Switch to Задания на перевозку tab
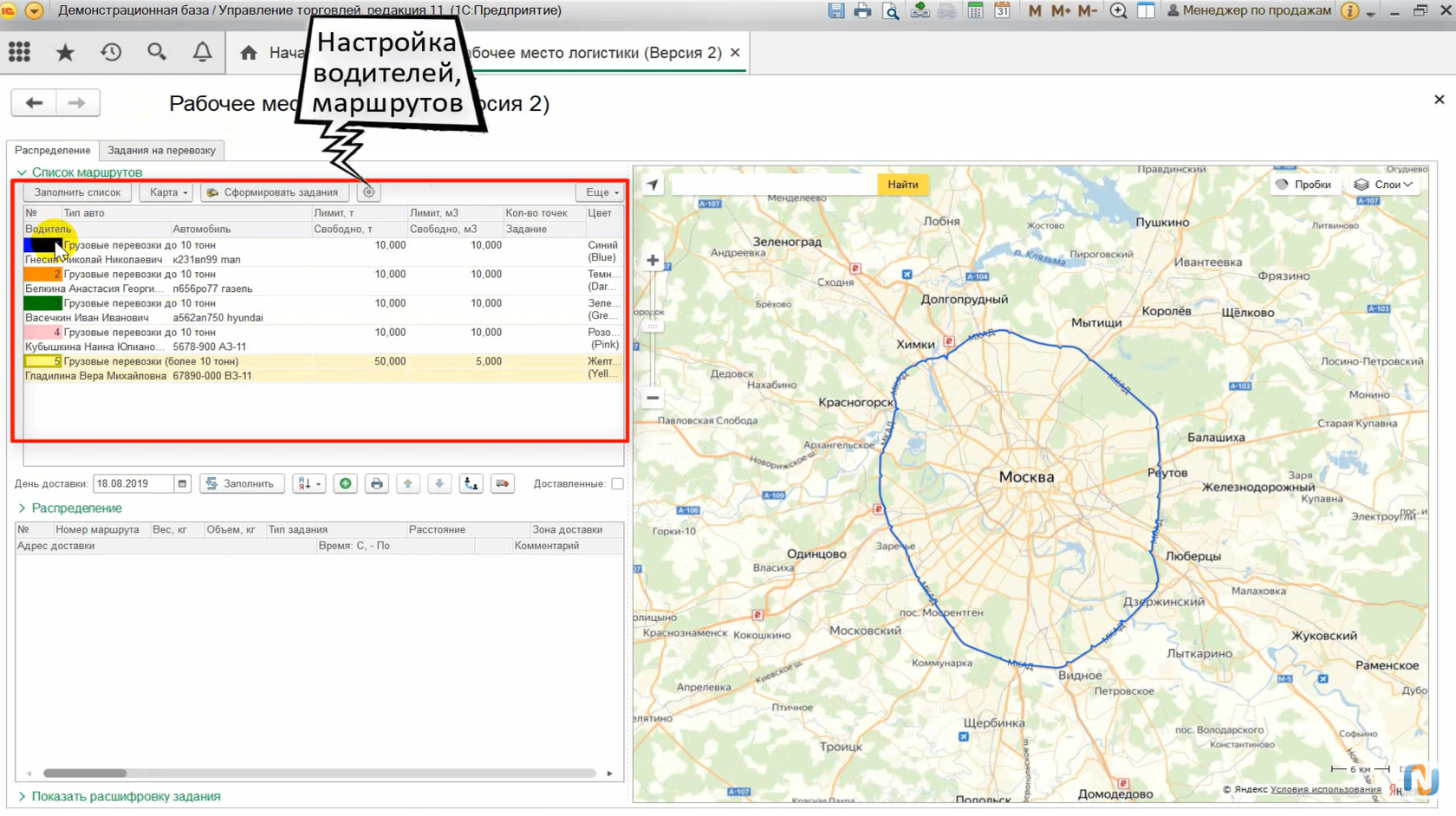 click(161, 150)
